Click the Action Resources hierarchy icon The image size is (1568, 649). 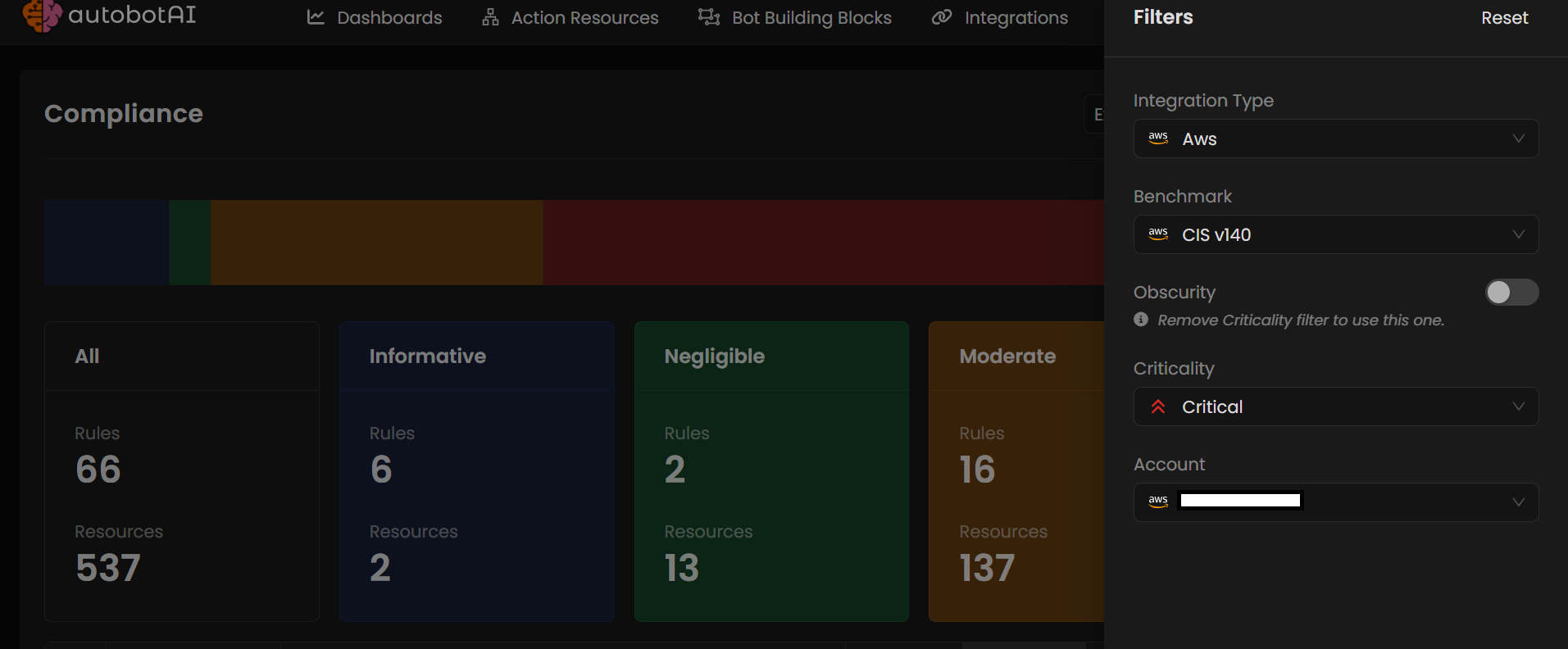[490, 17]
